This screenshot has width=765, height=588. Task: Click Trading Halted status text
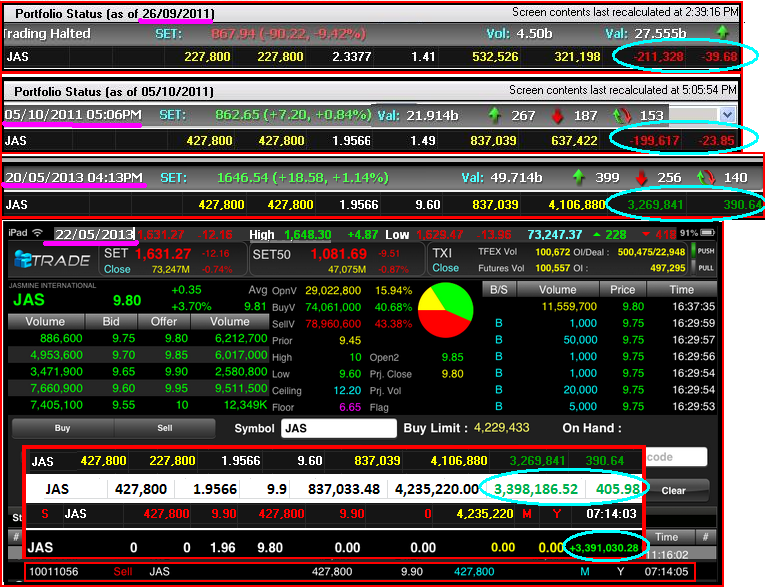click(x=47, y=33)
